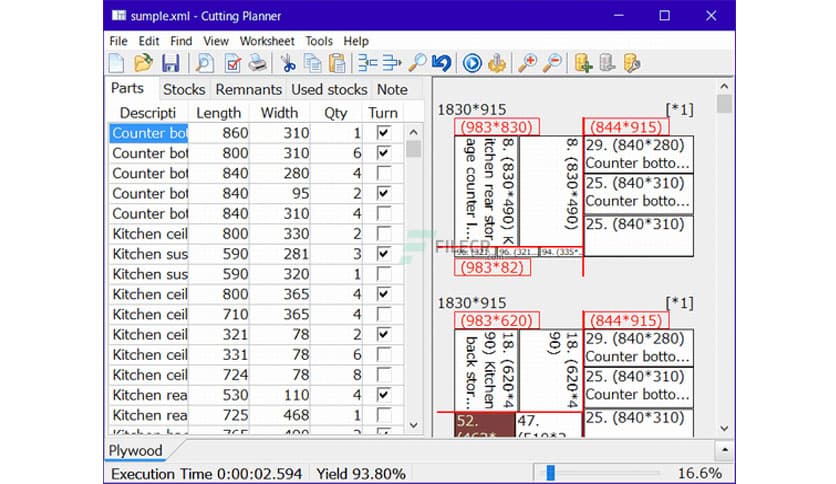
Task: Click the Cutting Planner app icon in title bar
Action: pyautogui.click(x=118, y=15)
